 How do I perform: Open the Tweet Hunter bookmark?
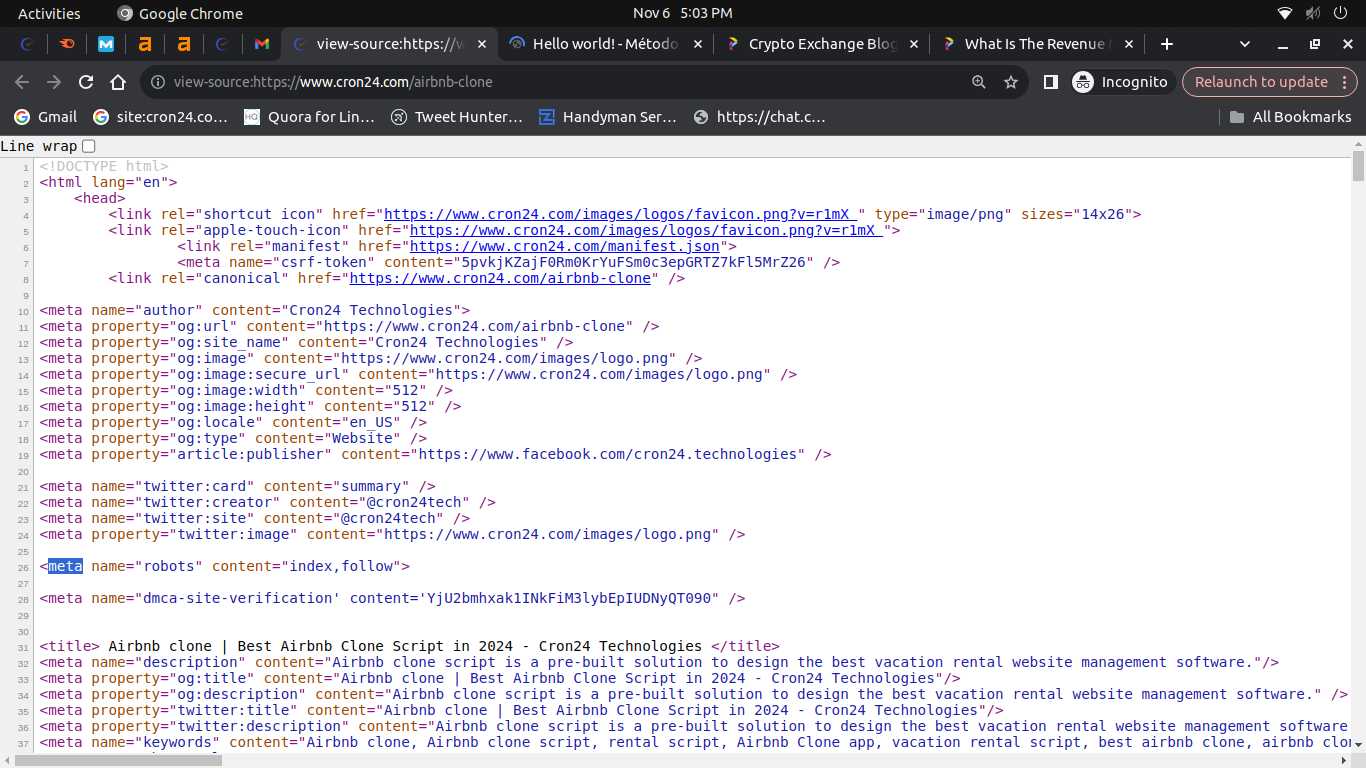[457, 117]
